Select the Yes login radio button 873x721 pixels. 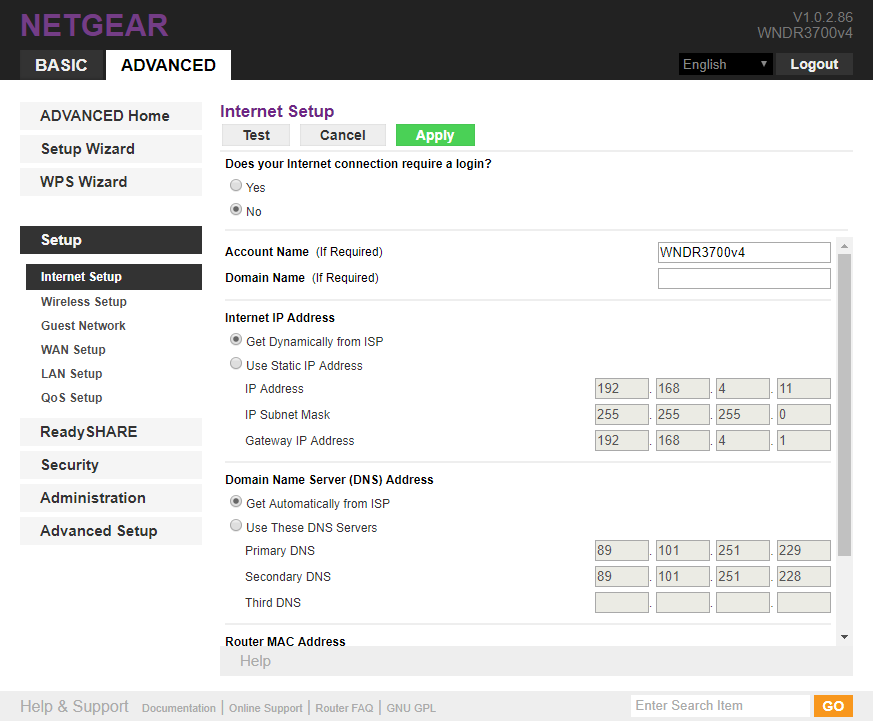click(236, 185)
